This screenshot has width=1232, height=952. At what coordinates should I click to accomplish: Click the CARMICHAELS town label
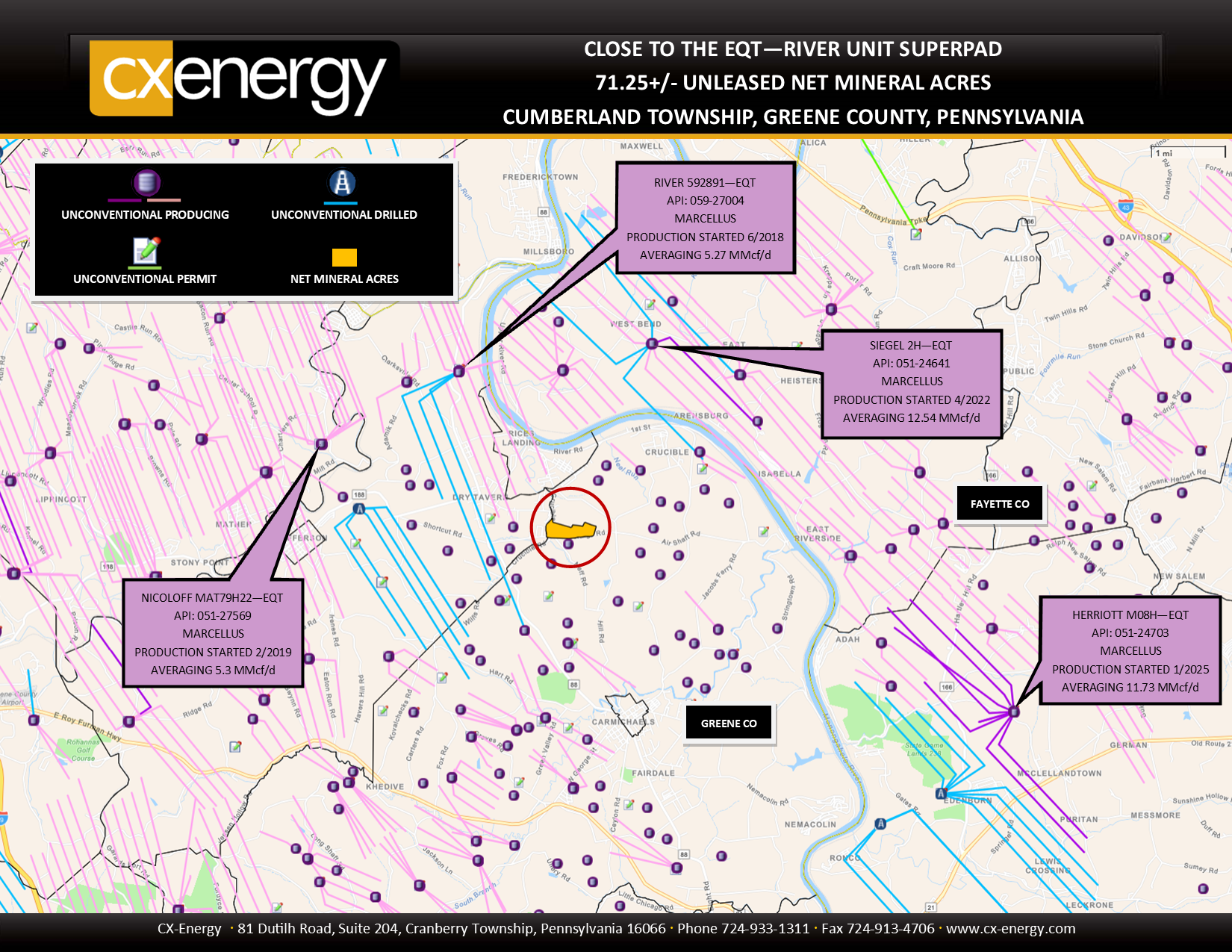(623, 722)
